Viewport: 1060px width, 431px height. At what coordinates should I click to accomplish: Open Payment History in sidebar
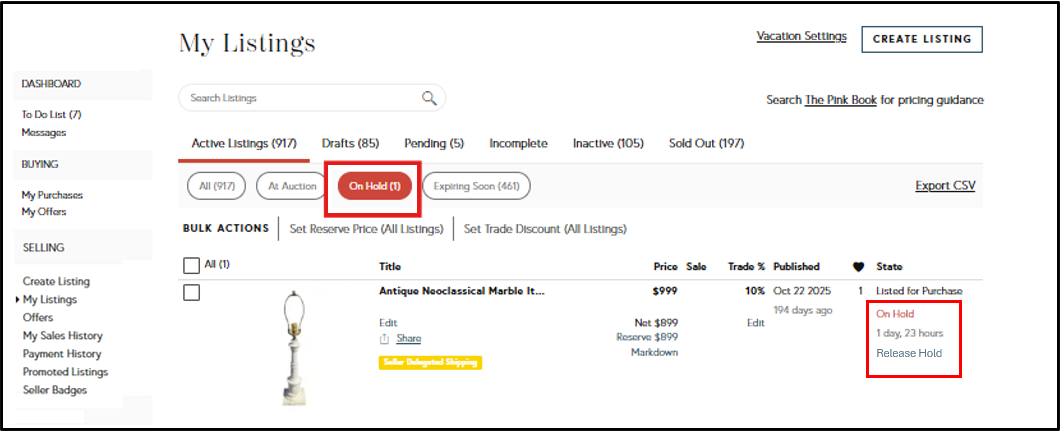click(62, 353)
